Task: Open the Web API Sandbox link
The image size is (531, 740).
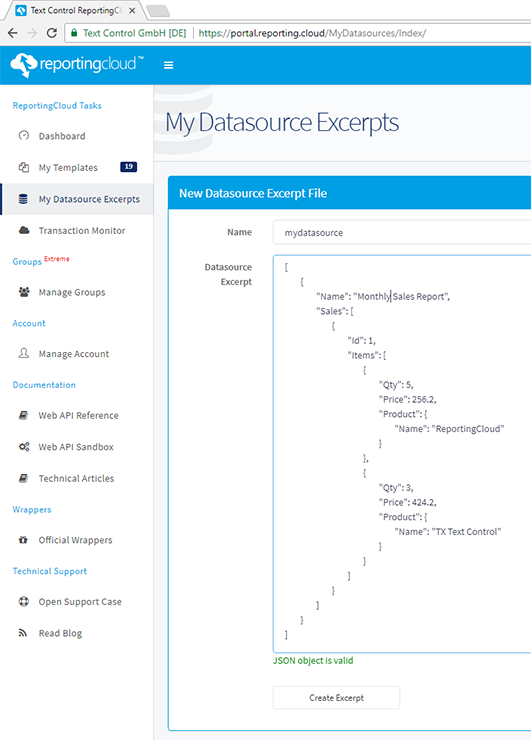Action: [76, 446]
